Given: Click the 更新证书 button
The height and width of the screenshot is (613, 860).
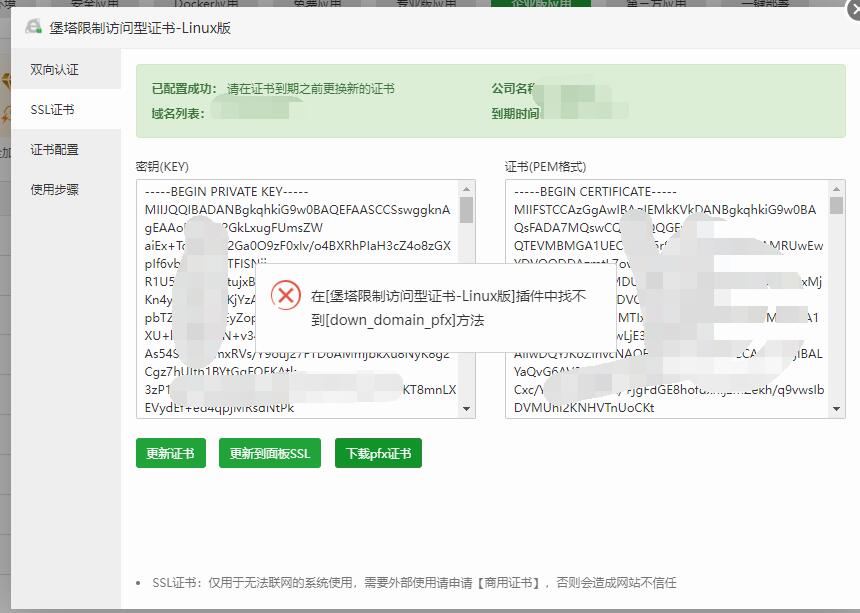Looking at the screenshot, I should coord(171,453).
